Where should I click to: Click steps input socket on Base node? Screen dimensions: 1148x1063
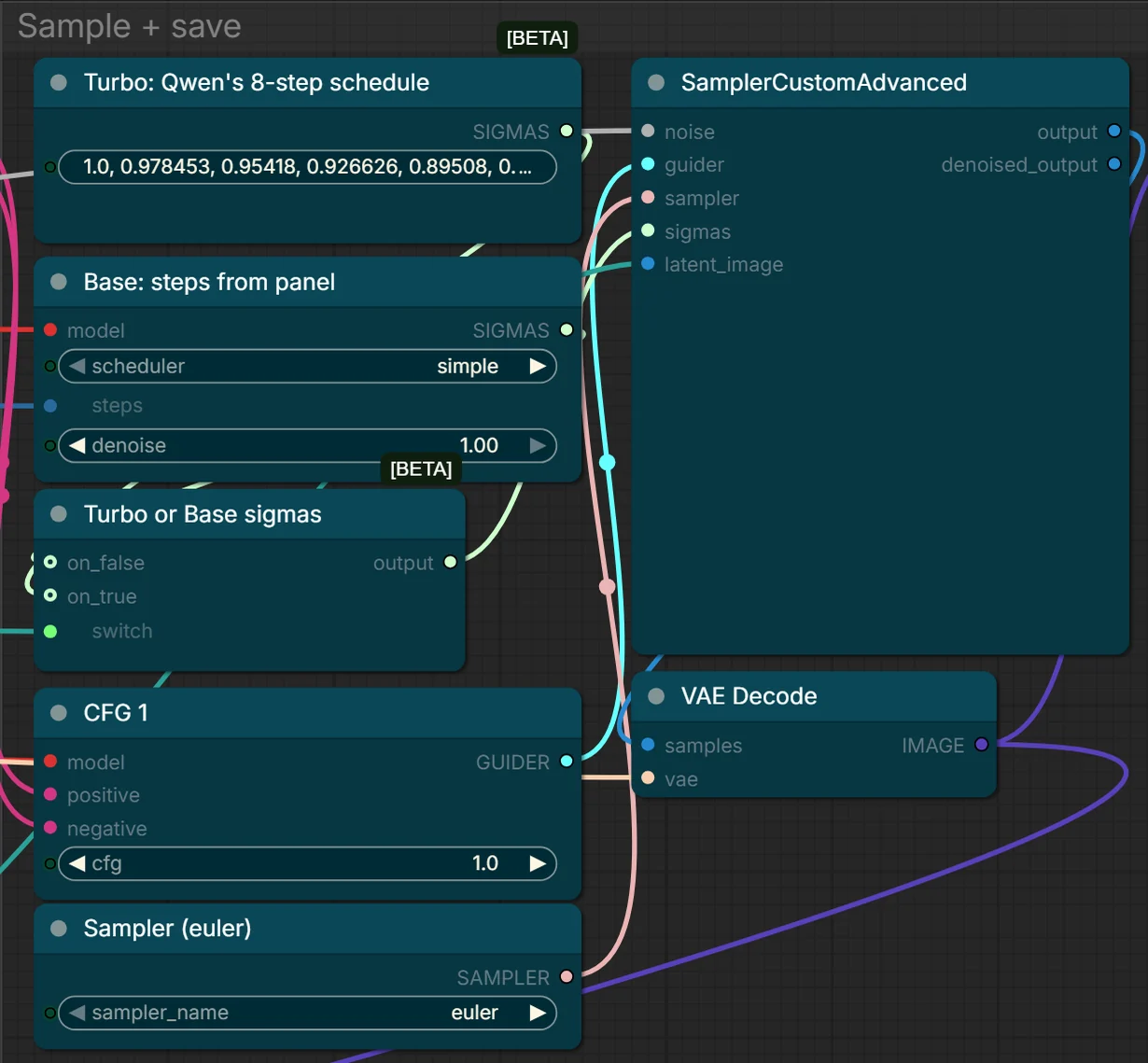tap(50, 406)
